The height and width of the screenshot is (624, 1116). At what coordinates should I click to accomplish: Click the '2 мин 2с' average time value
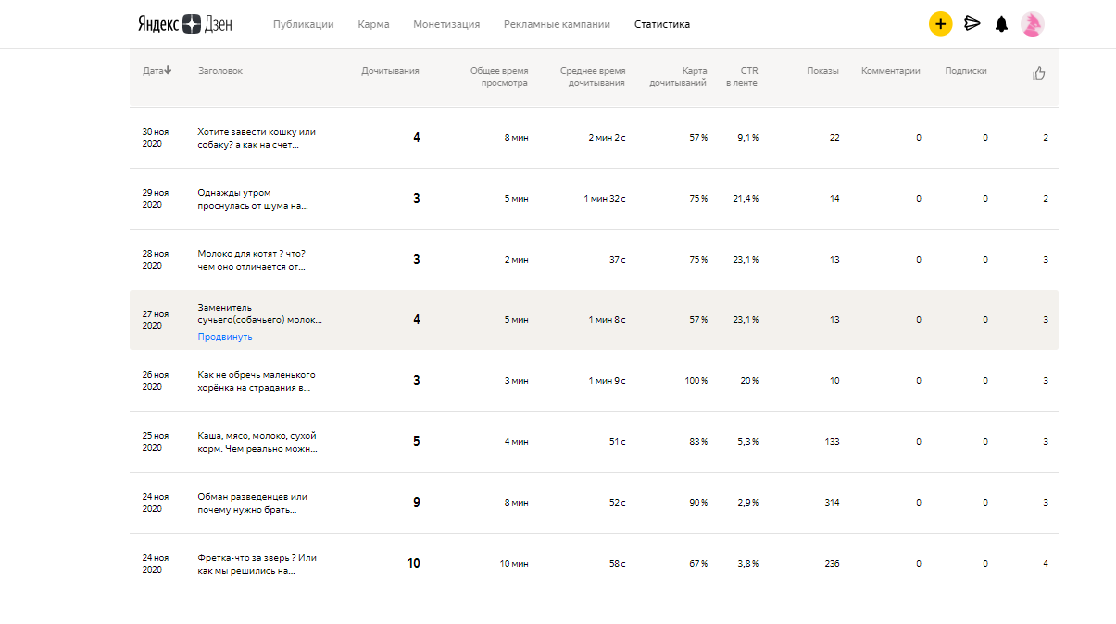coord(606,138)
